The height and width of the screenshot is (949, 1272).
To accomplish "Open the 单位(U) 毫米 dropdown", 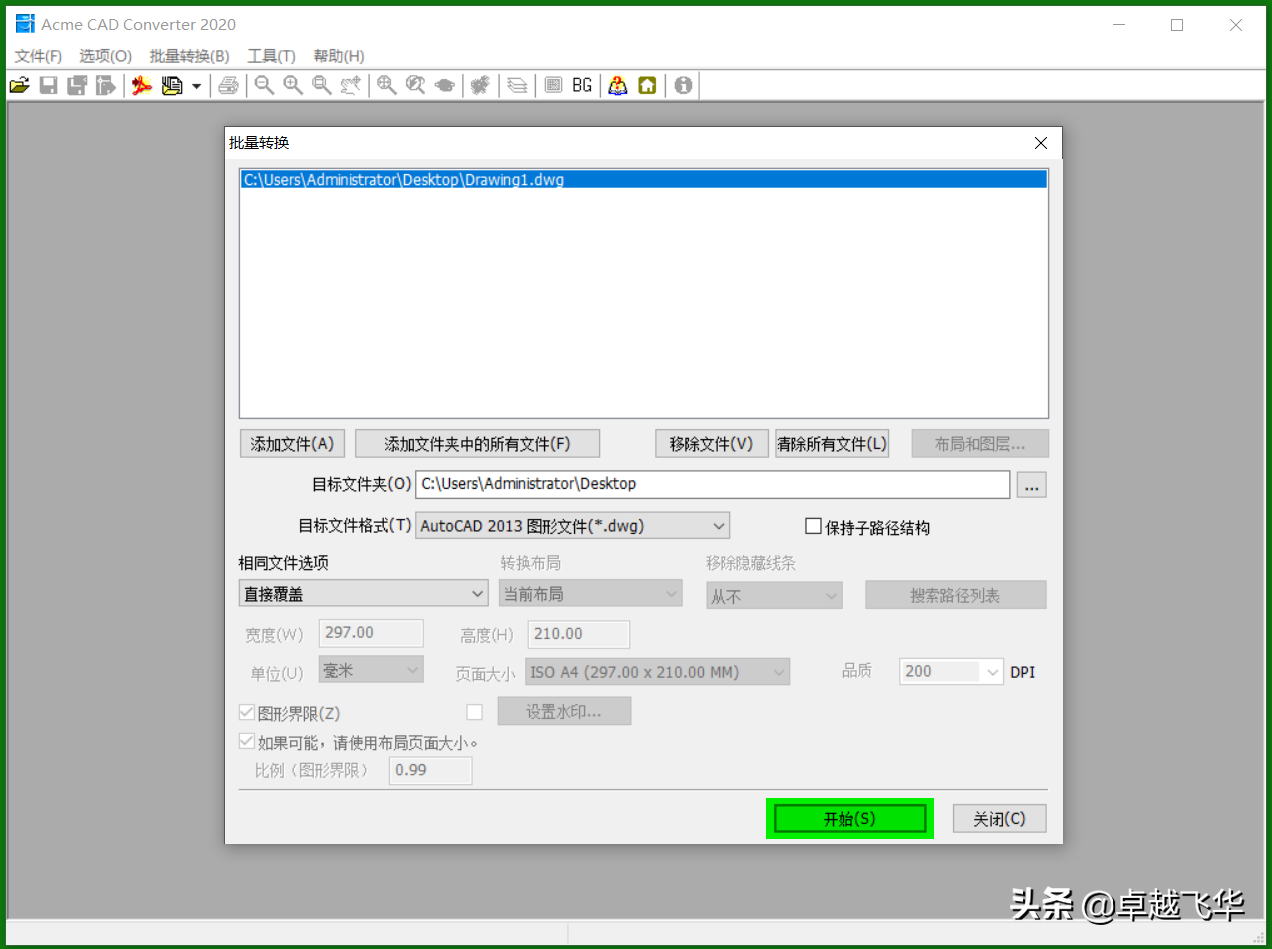I will click(x=371, y=670).
